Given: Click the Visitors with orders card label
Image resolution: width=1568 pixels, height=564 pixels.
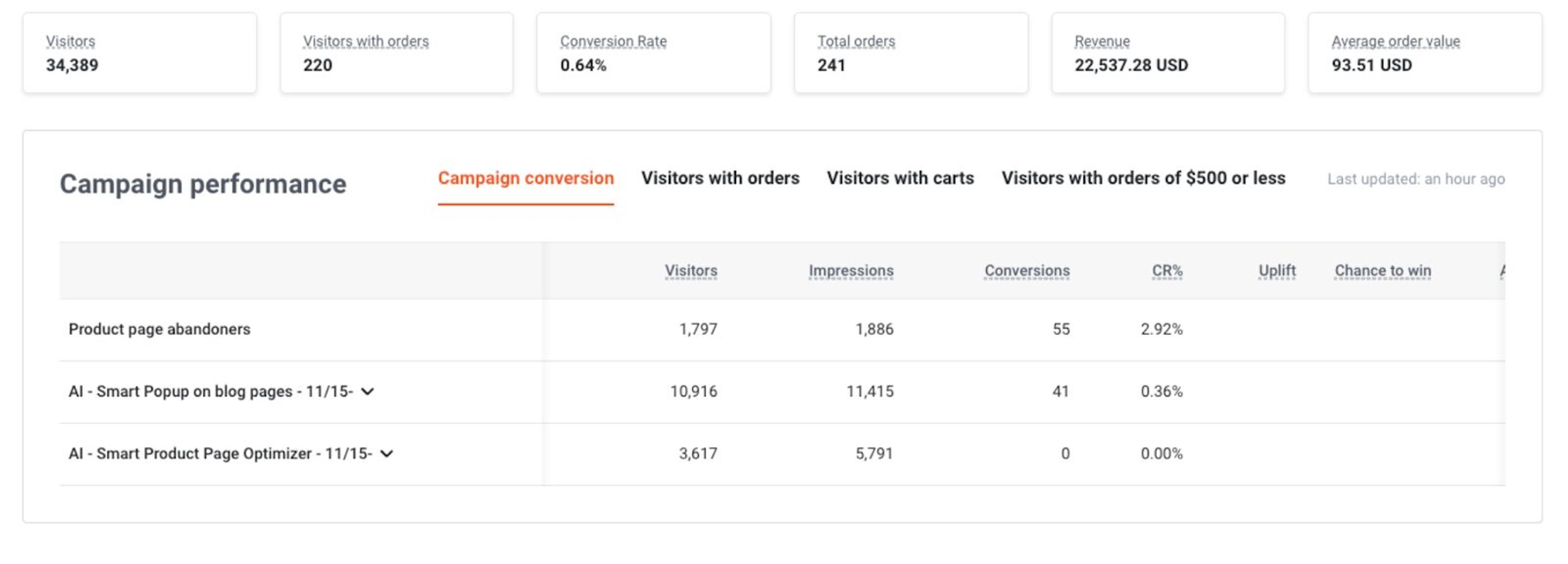Looking at the screenshot, I should (366, 41).
